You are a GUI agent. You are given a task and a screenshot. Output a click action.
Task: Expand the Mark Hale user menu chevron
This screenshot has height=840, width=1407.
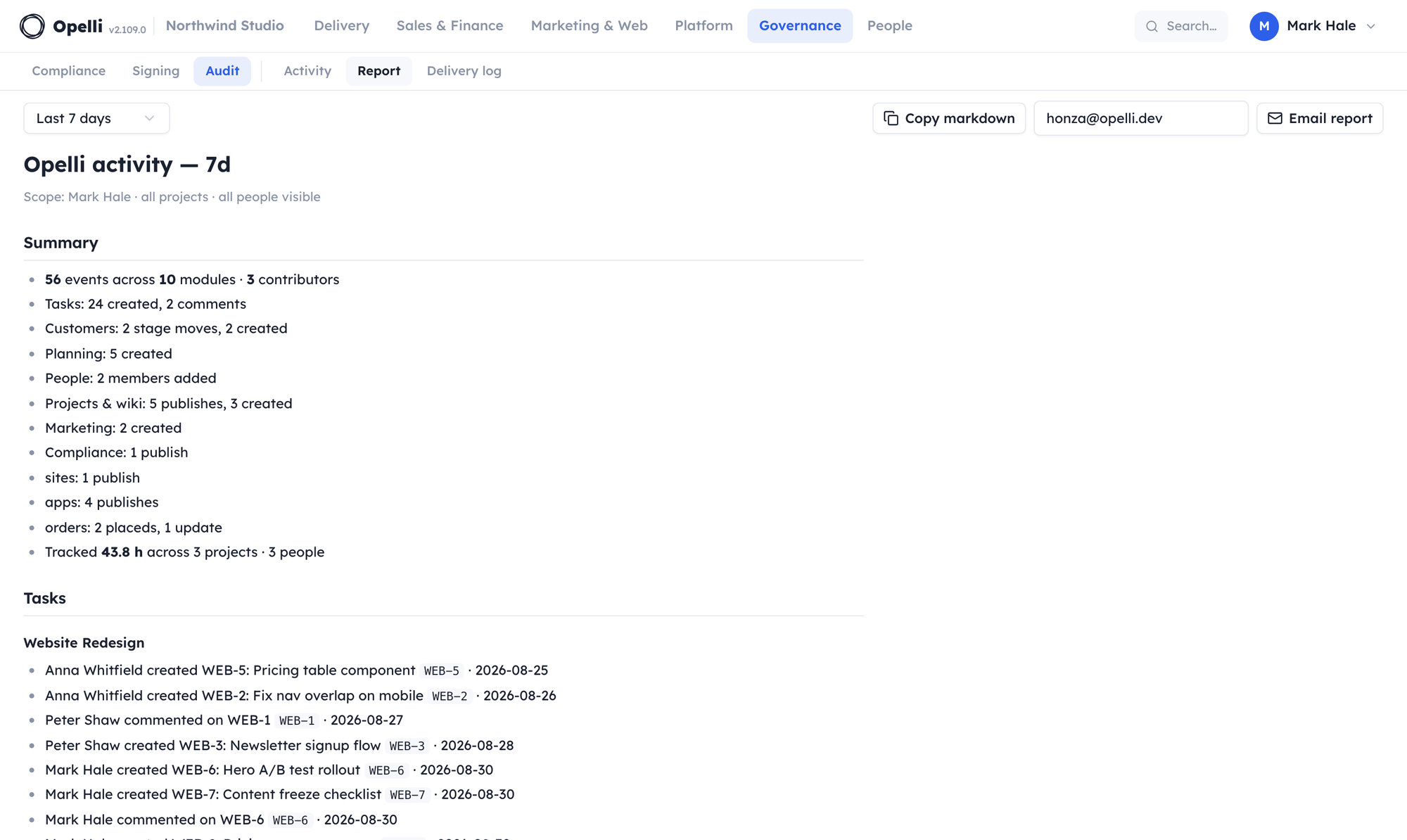coord(1370,26)
